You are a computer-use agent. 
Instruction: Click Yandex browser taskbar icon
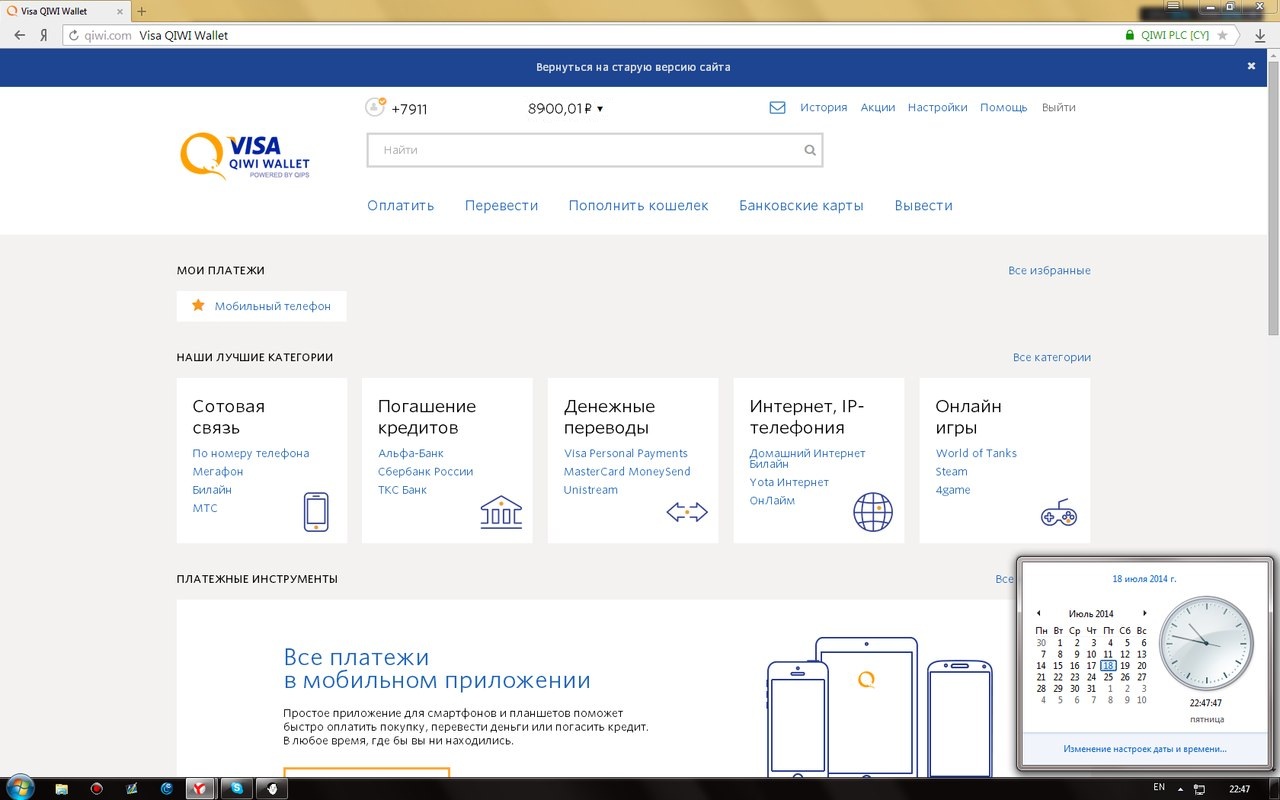click(x=200, y=788)
